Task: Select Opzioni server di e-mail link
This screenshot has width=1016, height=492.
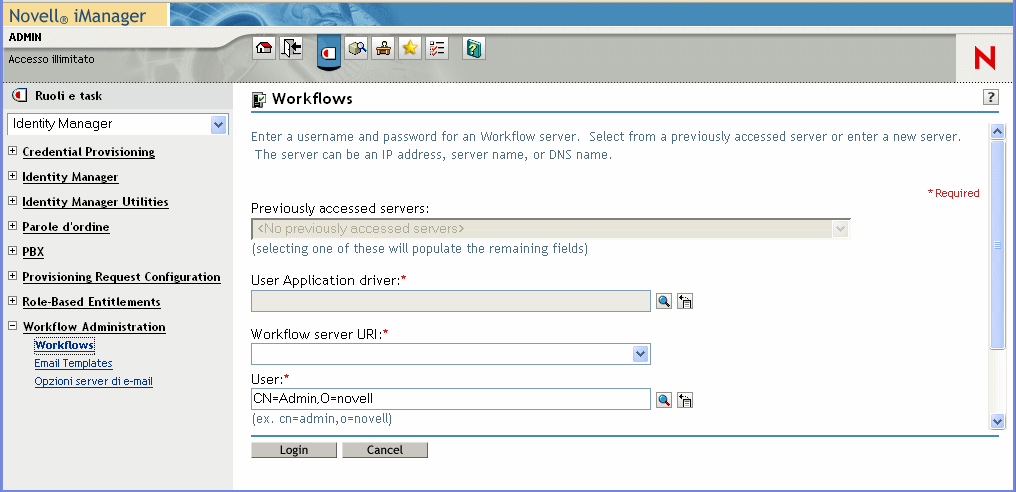Action: pyautogui.click(x=93, y=381)
